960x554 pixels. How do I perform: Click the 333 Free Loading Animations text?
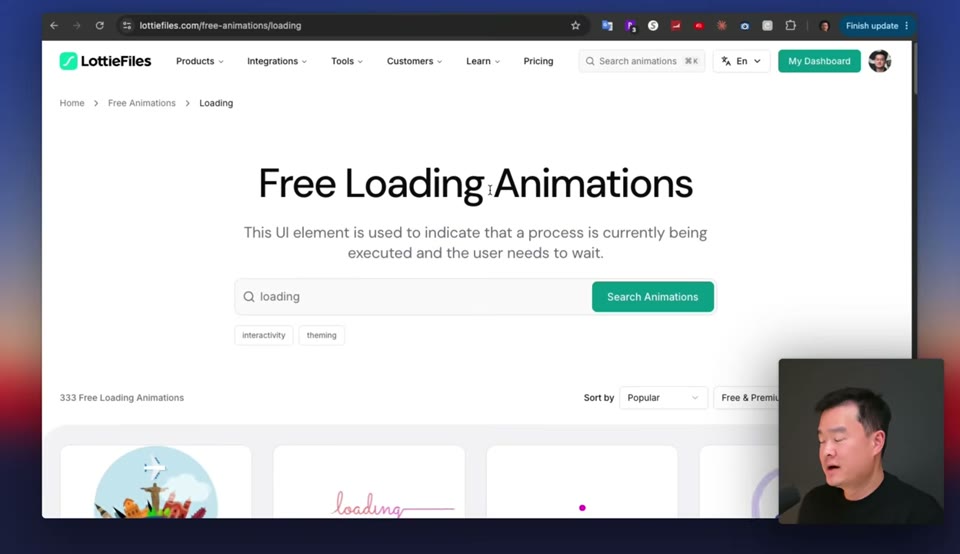[122, 398]
